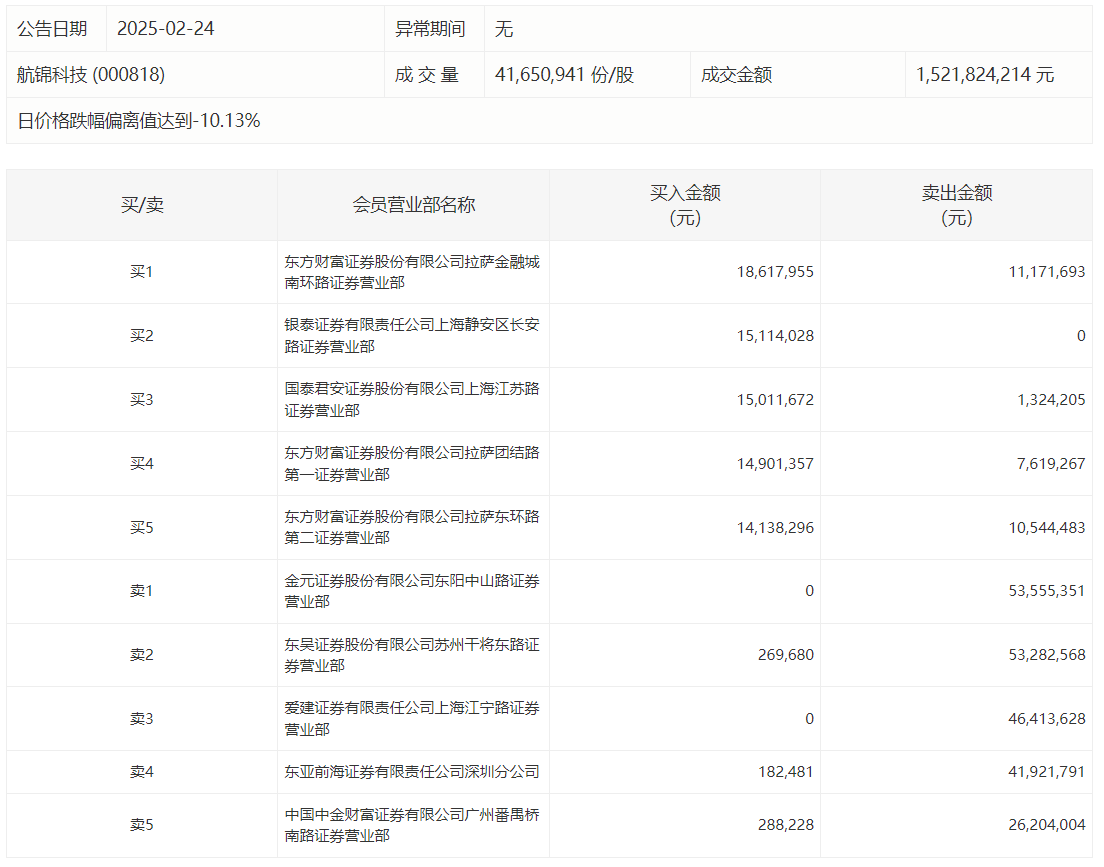Click the 买/卖 column header
The image size is (1104, 867).
tap(142, 205)
